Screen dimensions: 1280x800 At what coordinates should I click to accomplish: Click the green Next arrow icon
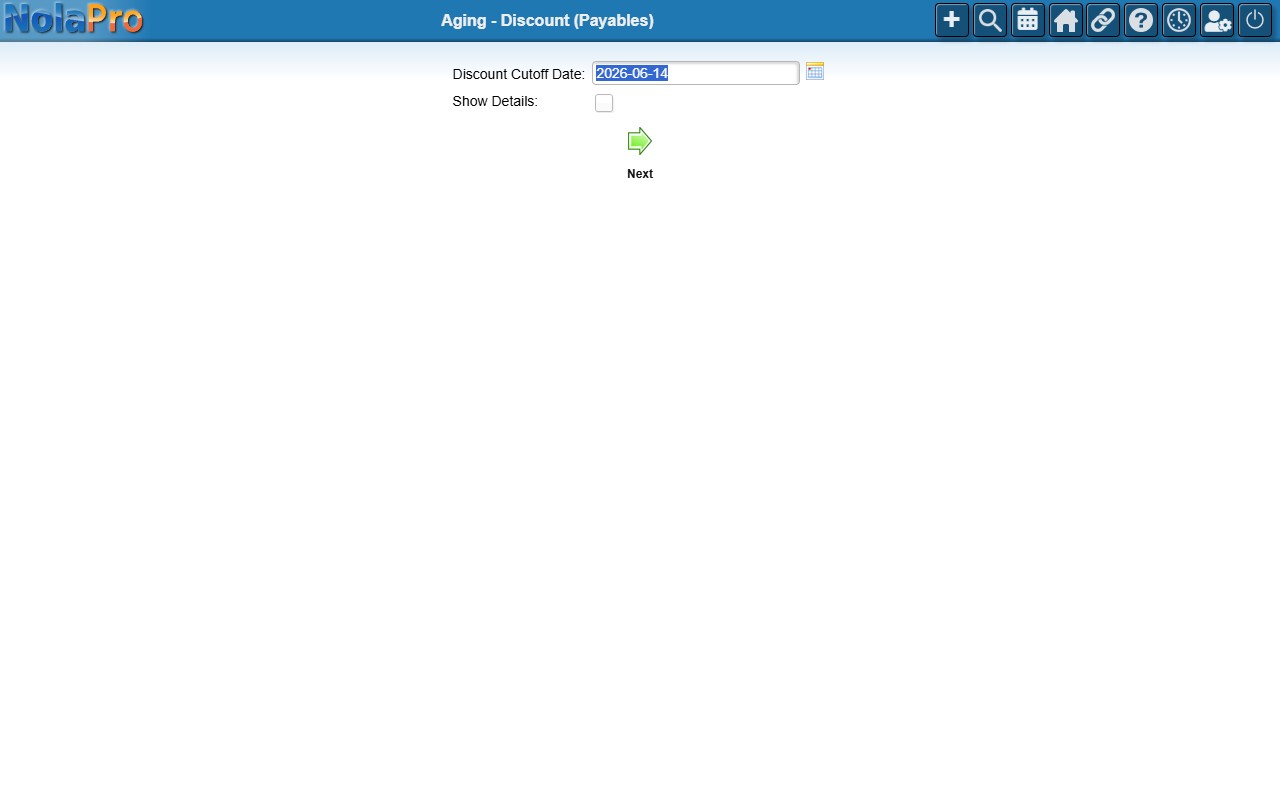pyautogui.click(x=640, y=141)
